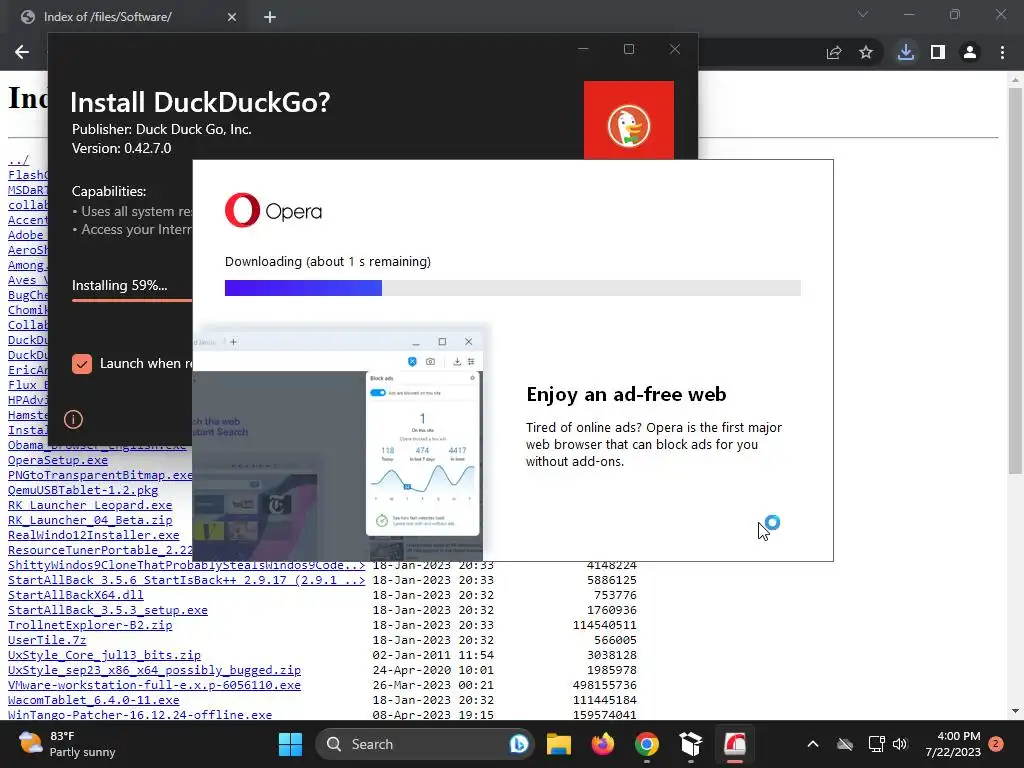This screenshot has width=1024, height=768.
Task: Open StartAllBack_3.5.6 StartIsBack++ link
Action: [186, 580]
